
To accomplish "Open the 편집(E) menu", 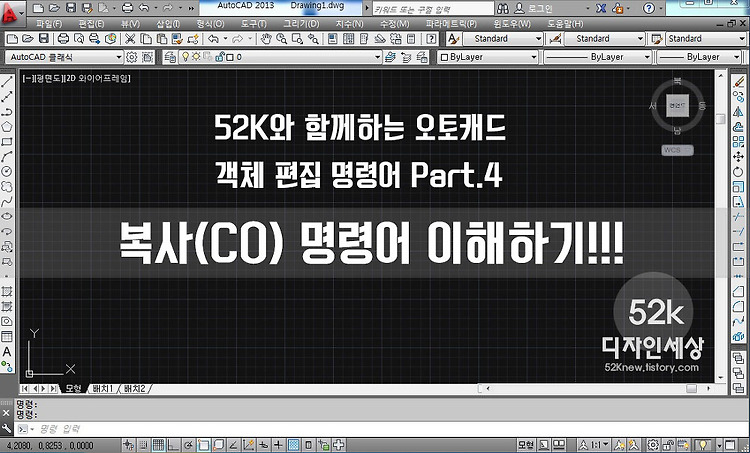I will tap(91, 24).
